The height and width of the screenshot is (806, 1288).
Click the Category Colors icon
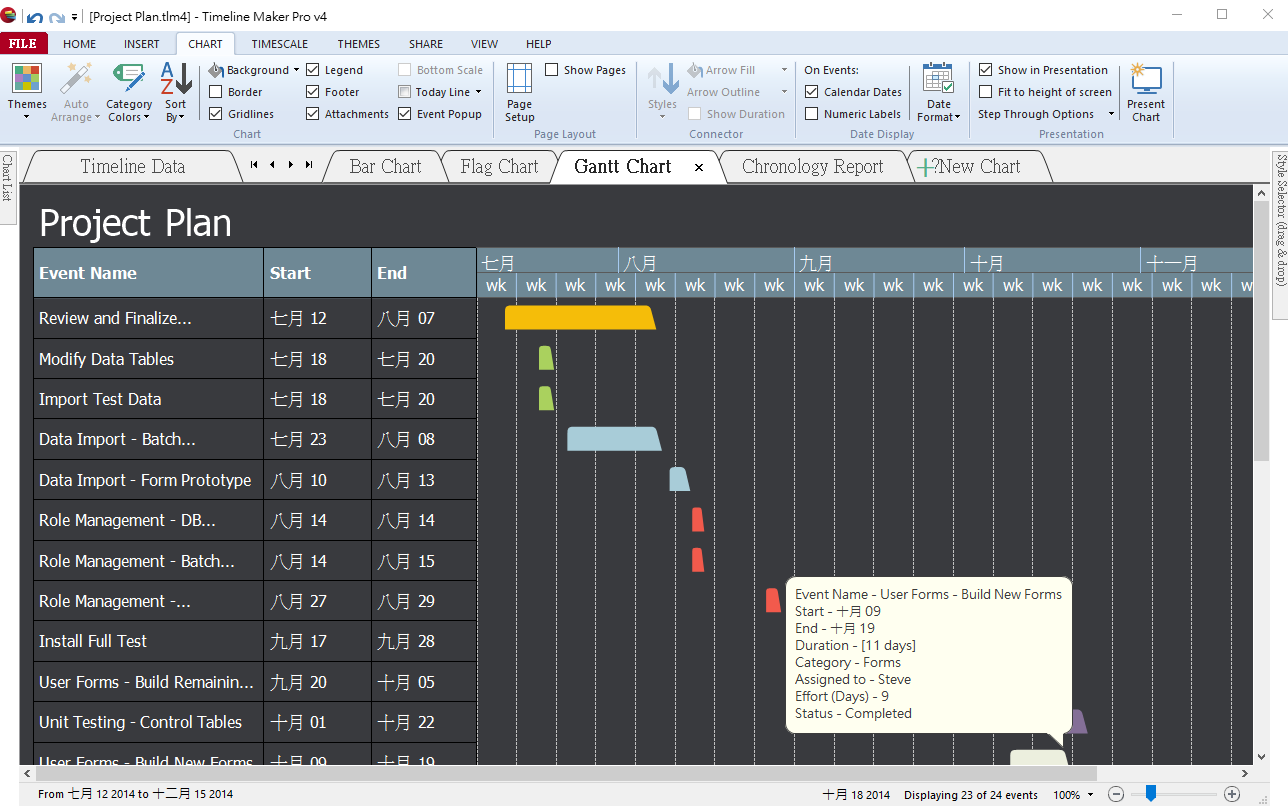point(129,79)
